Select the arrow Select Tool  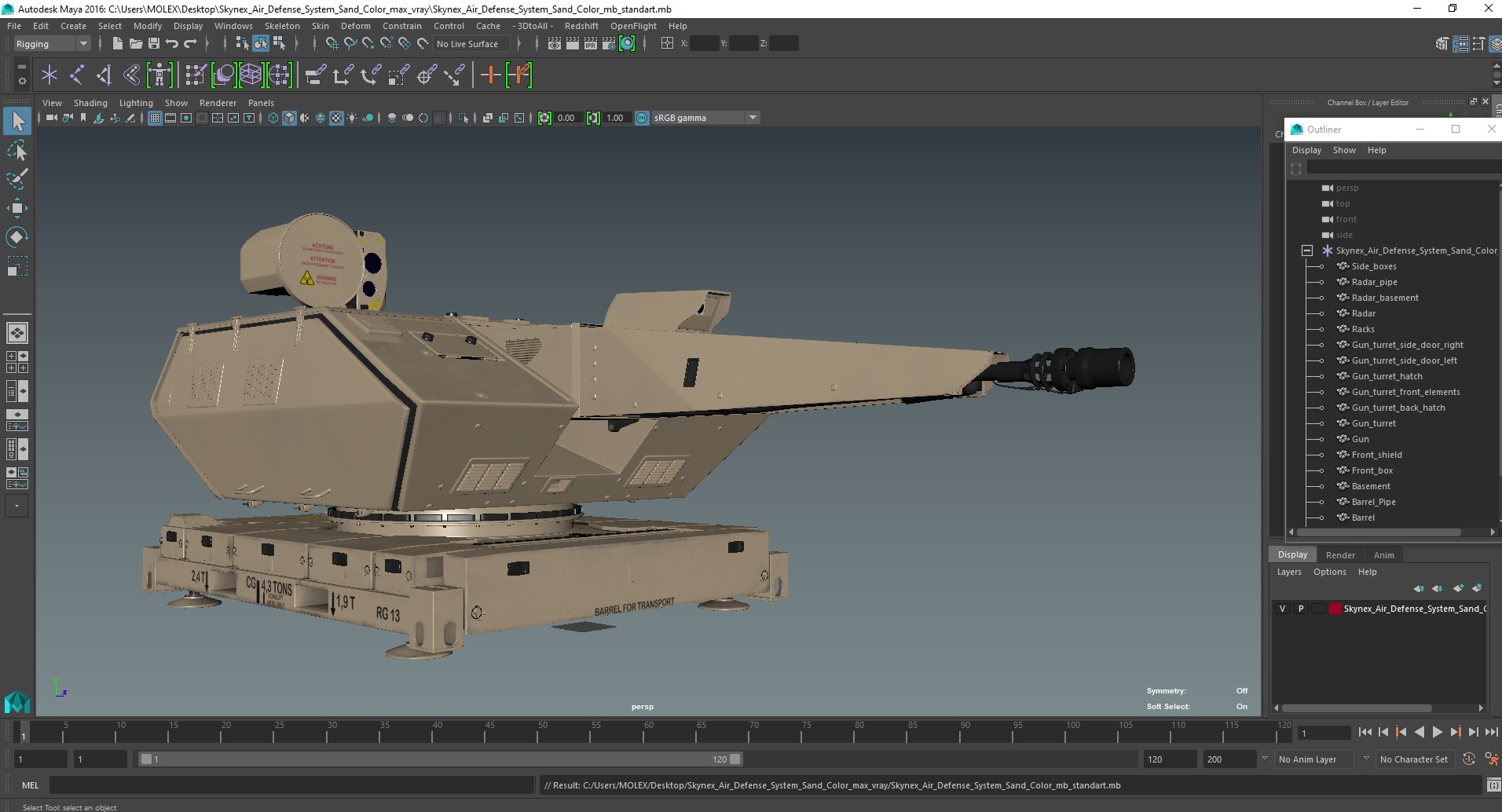[17, 121]
